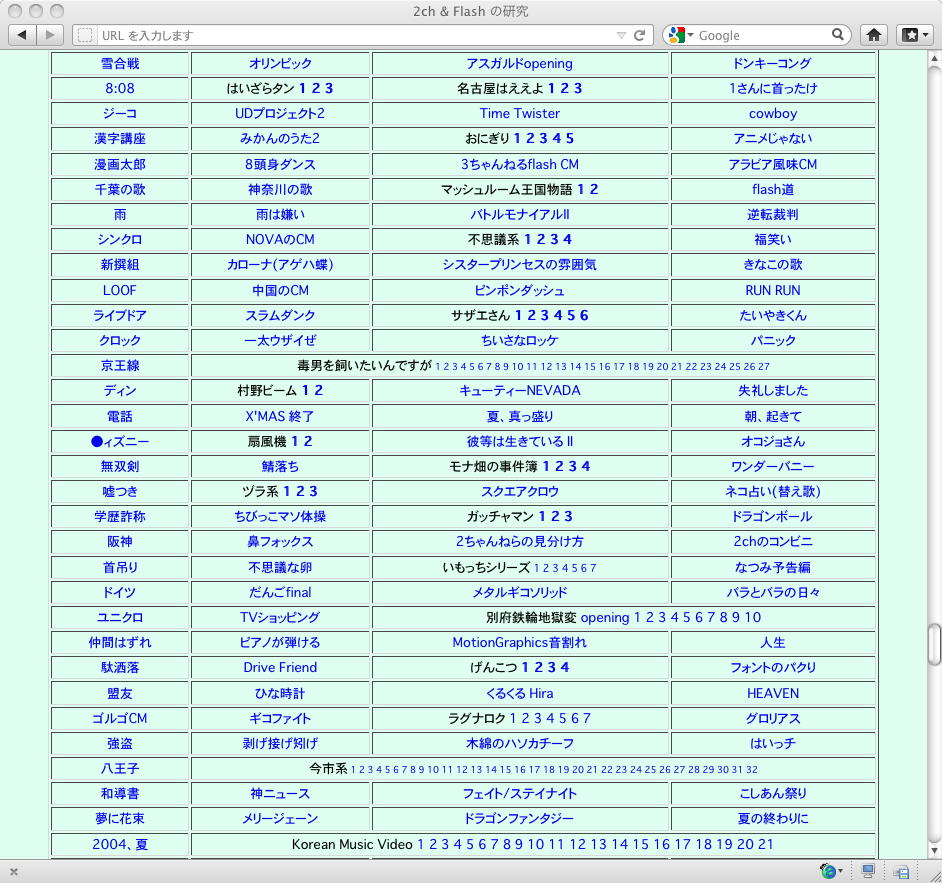Open the 8:08 link
Viewport: 942px width, 883px height.
coord(120,88)
